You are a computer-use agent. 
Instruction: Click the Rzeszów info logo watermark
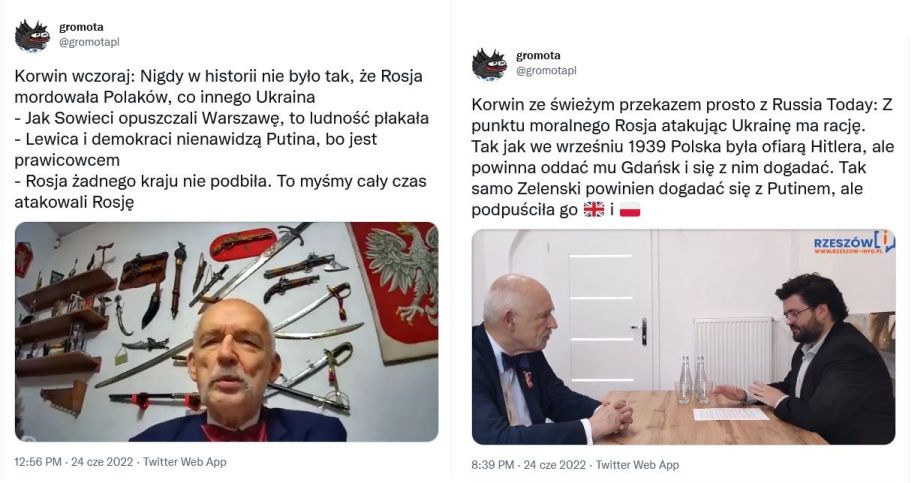[x=854, y=241]
